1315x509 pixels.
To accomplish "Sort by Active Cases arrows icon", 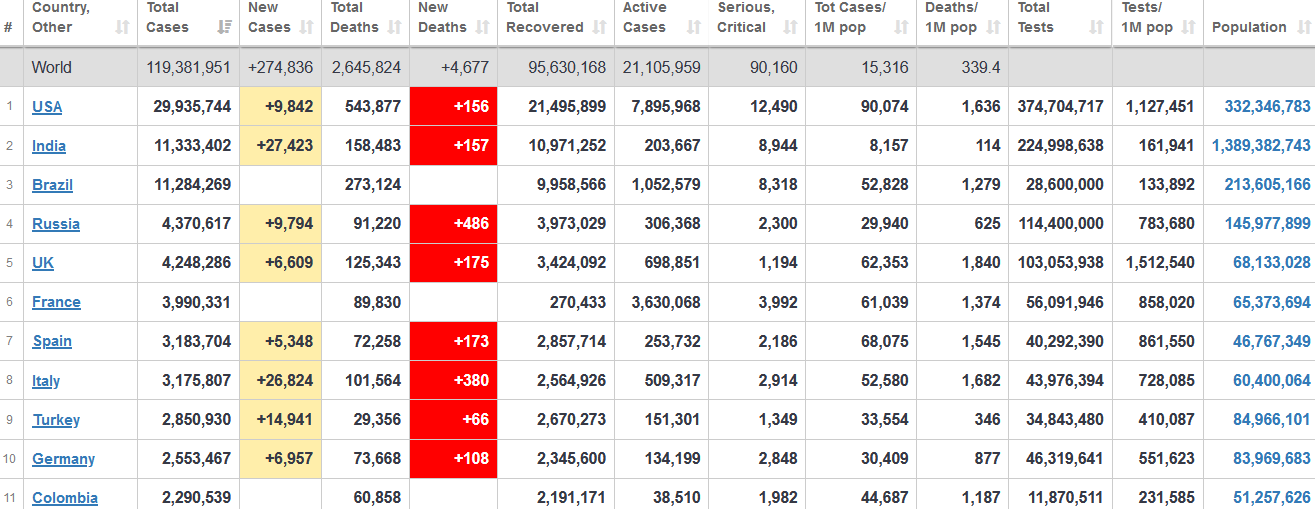I will (x=694, y=27).
